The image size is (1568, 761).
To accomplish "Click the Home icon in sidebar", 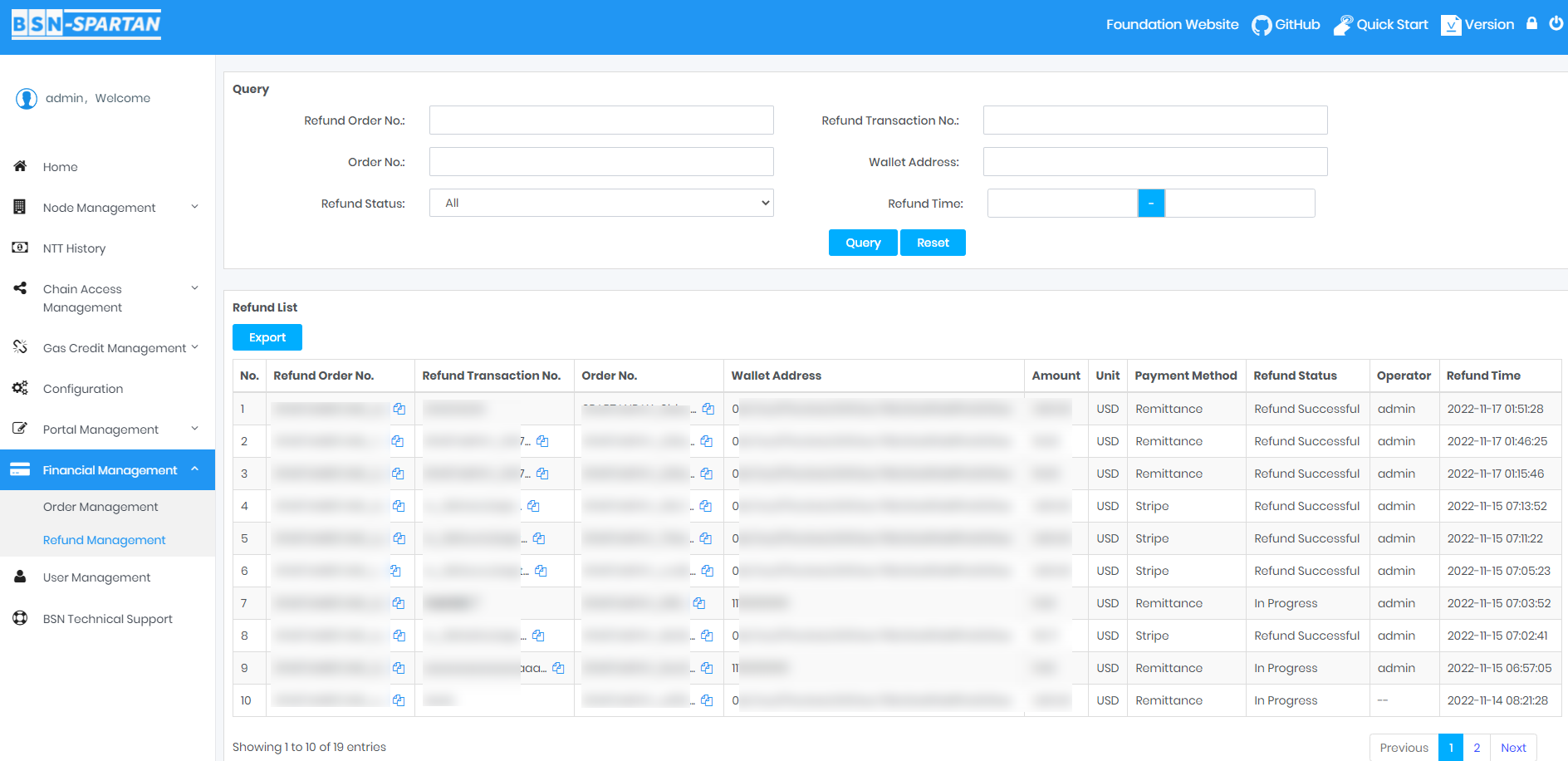I will [x=21, y=166].
